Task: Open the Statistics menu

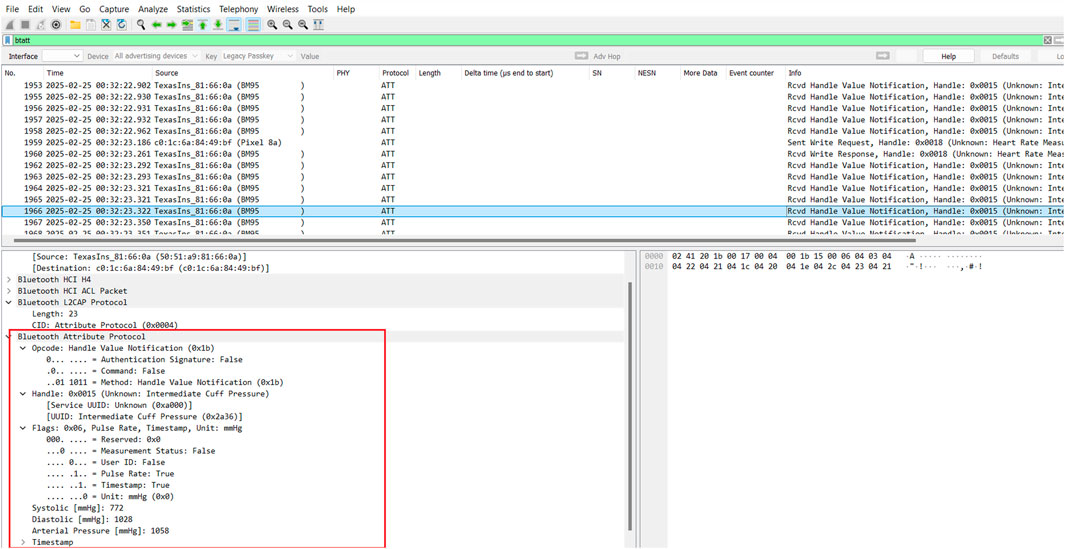Action: coord(194,9)
